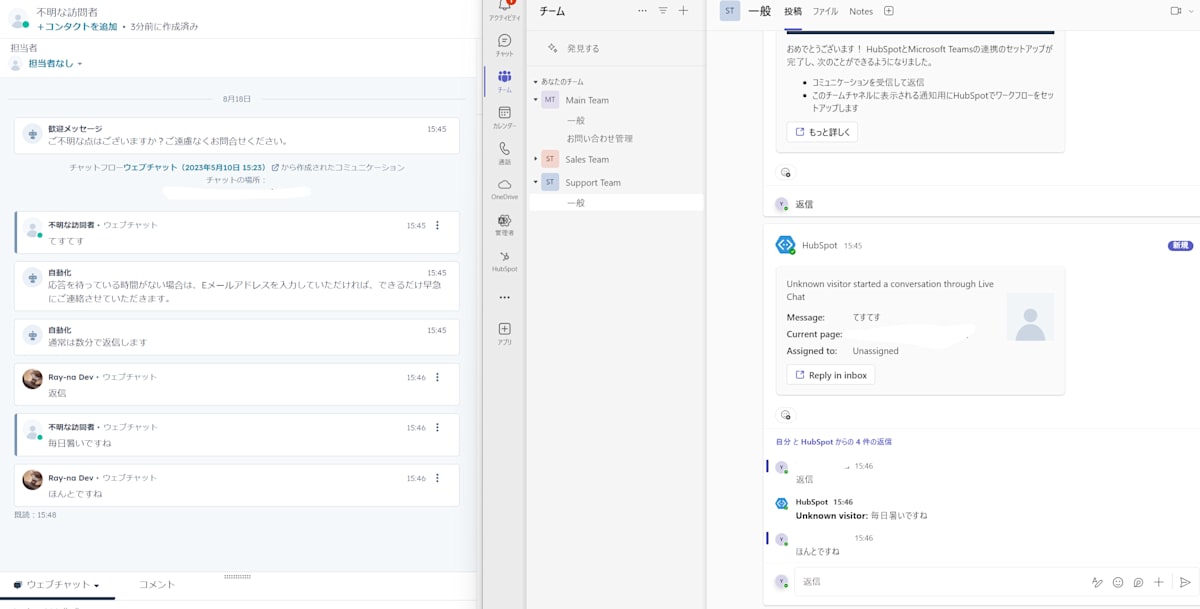Open meeting options dropdown arrow in header
The width and height of the screenshot is (1200, 609).
[1192, 11]
